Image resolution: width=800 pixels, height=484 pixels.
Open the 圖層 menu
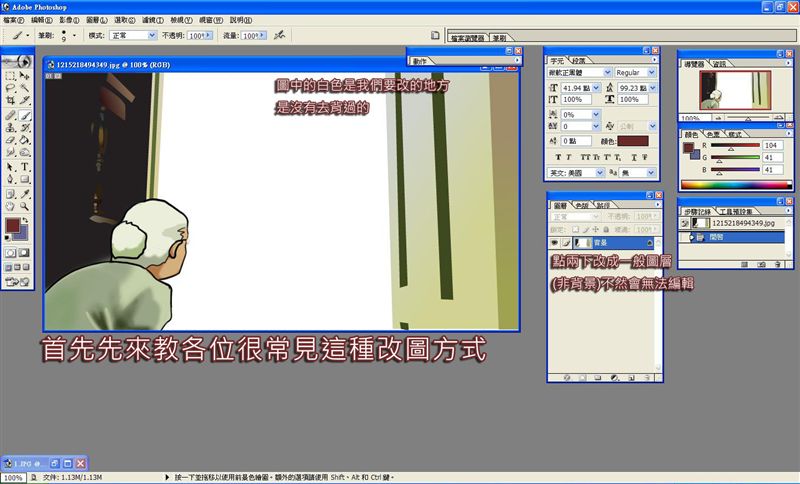tap(96, 20)
